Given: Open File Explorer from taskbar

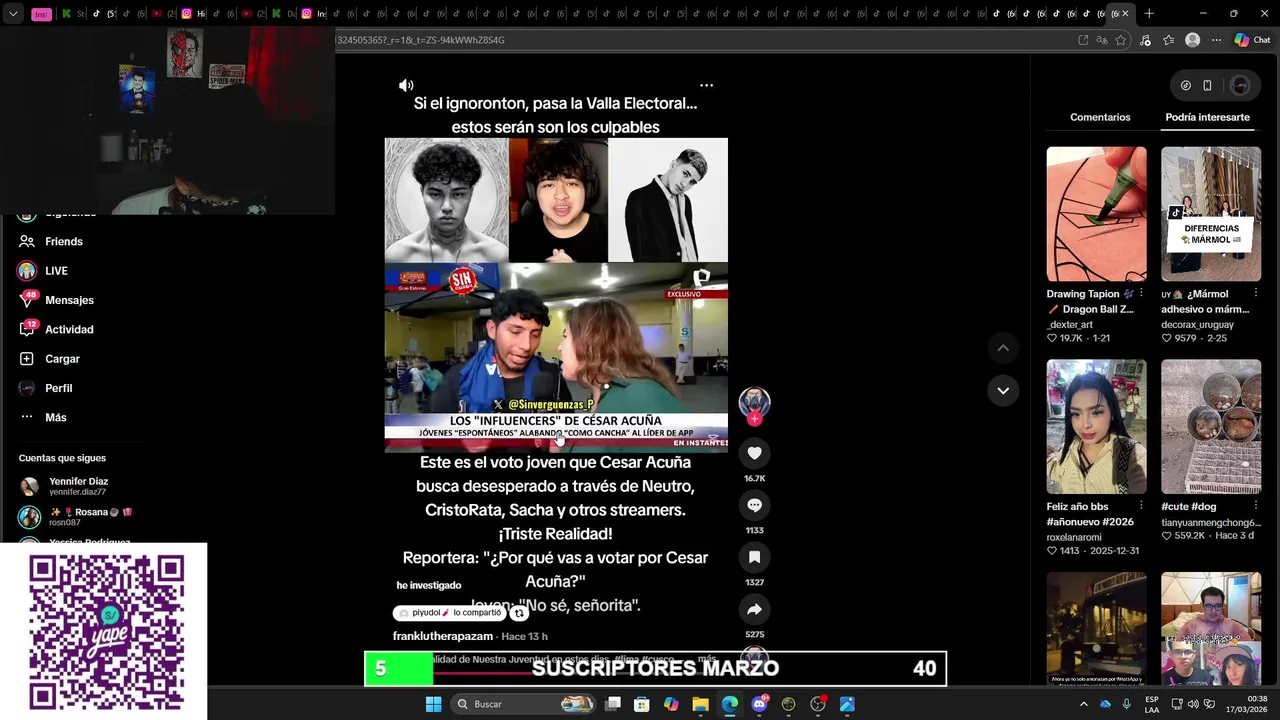Looking at the screenshot, I should (700, 704).
